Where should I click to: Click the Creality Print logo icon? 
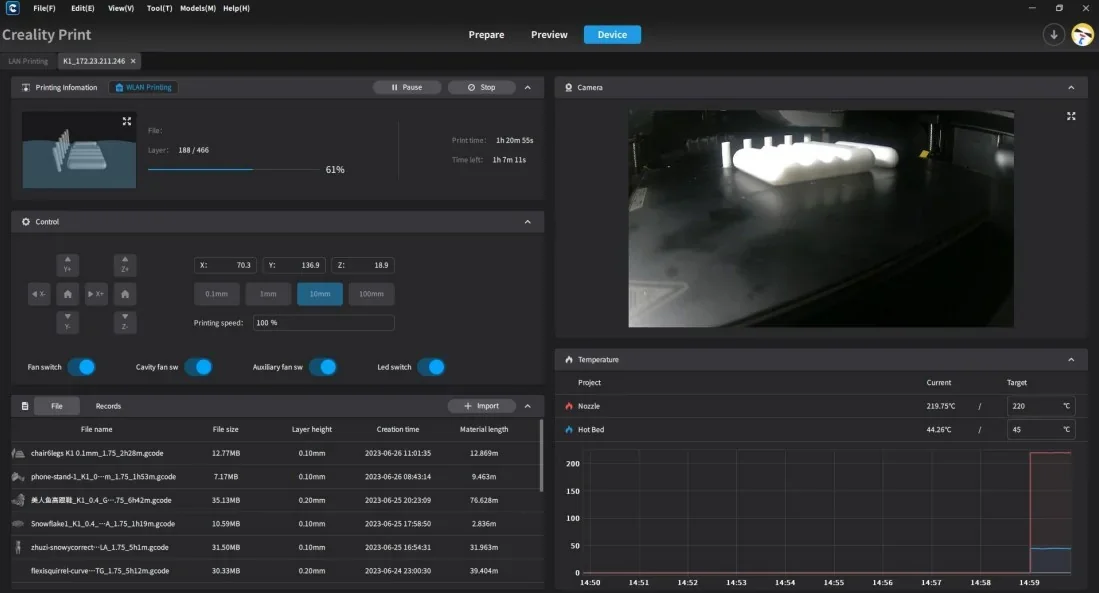[13, 8]
